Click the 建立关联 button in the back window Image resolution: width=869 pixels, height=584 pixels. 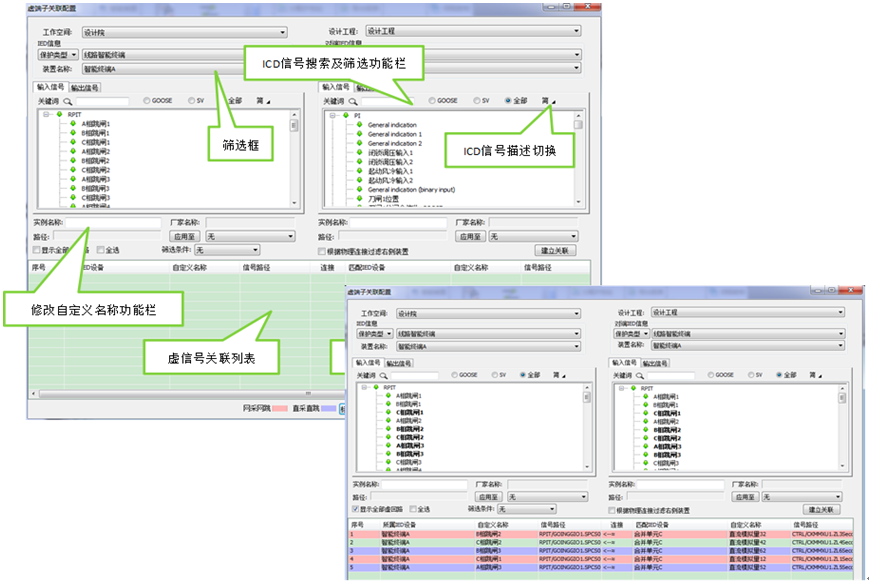tap(556, 250)
